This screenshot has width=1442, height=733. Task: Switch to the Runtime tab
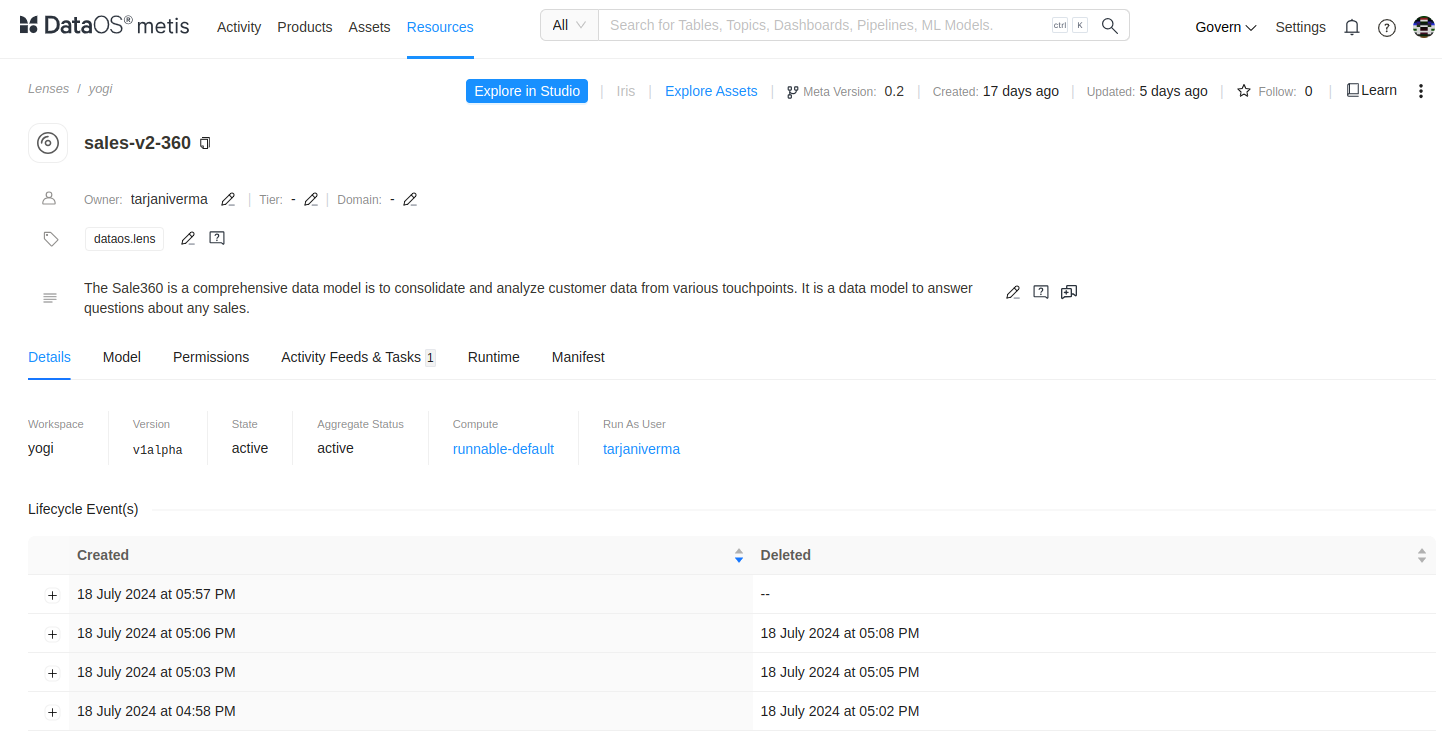click(x=494, y=357)
